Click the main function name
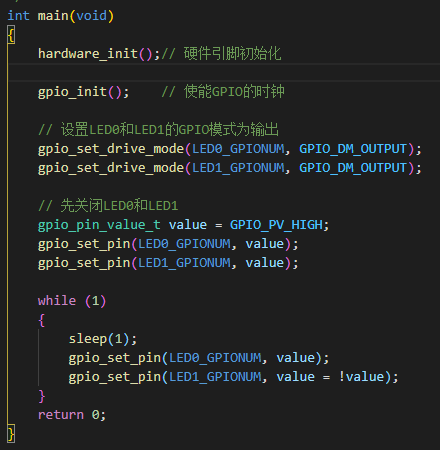This screenshot has height=450, width=440. click(x=53, y=16)
